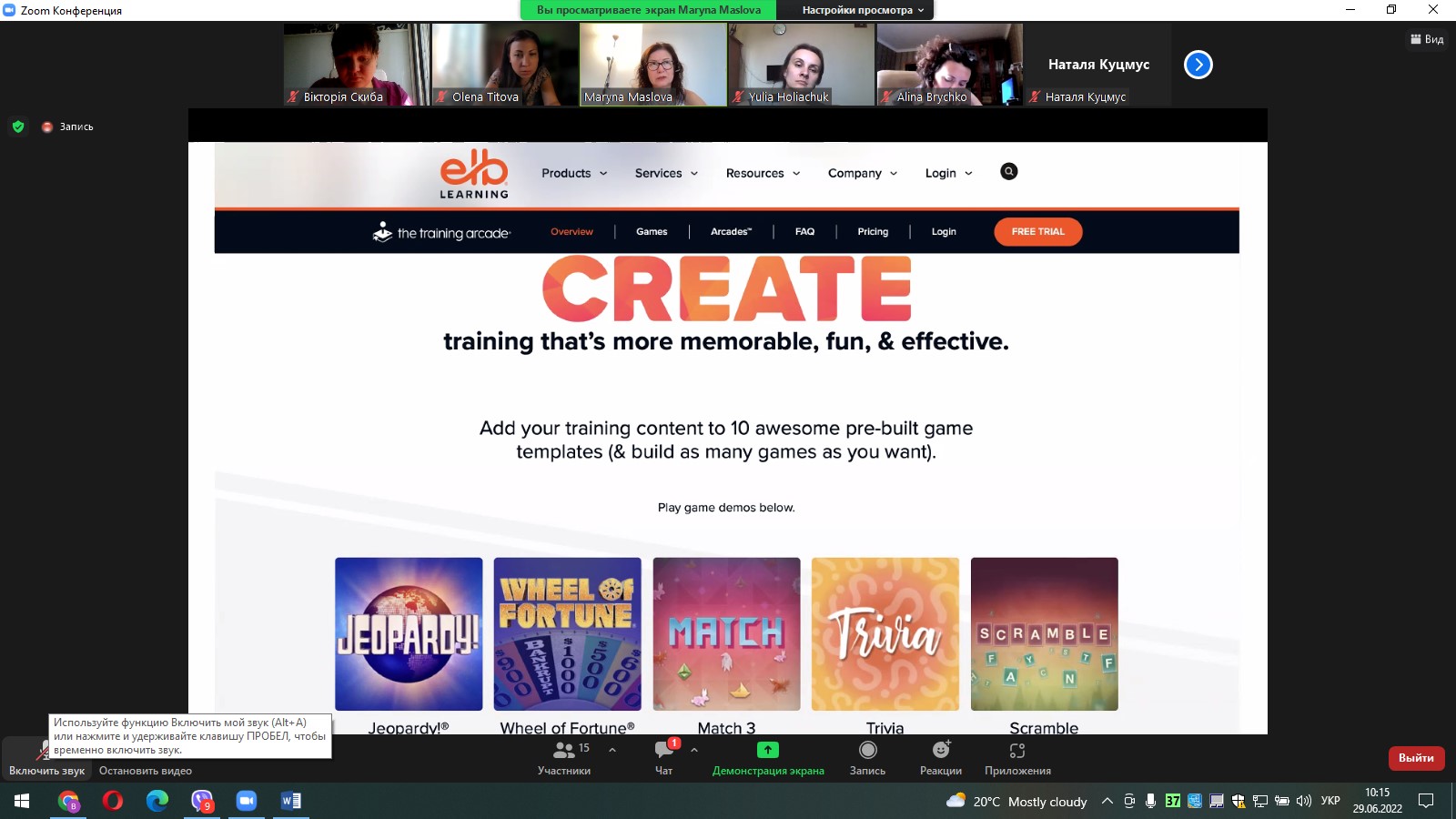Click the red Выйти leave button

click(x=1416, y=758)
